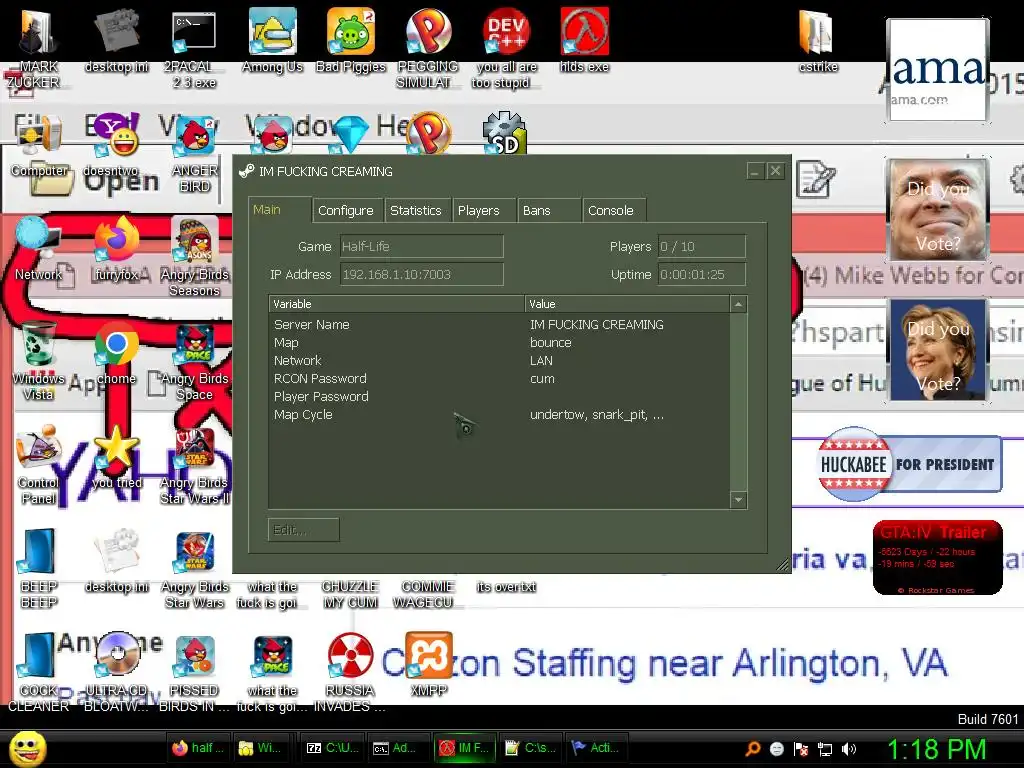Switch to the 'half ...' Firefox taskbar button
1024x768 pixels.
(198, 748)
